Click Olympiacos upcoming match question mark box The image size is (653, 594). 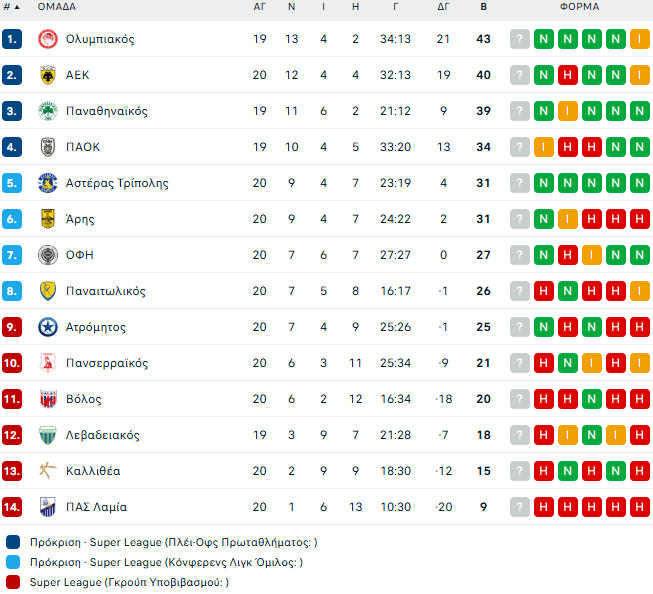coord(519,39)
